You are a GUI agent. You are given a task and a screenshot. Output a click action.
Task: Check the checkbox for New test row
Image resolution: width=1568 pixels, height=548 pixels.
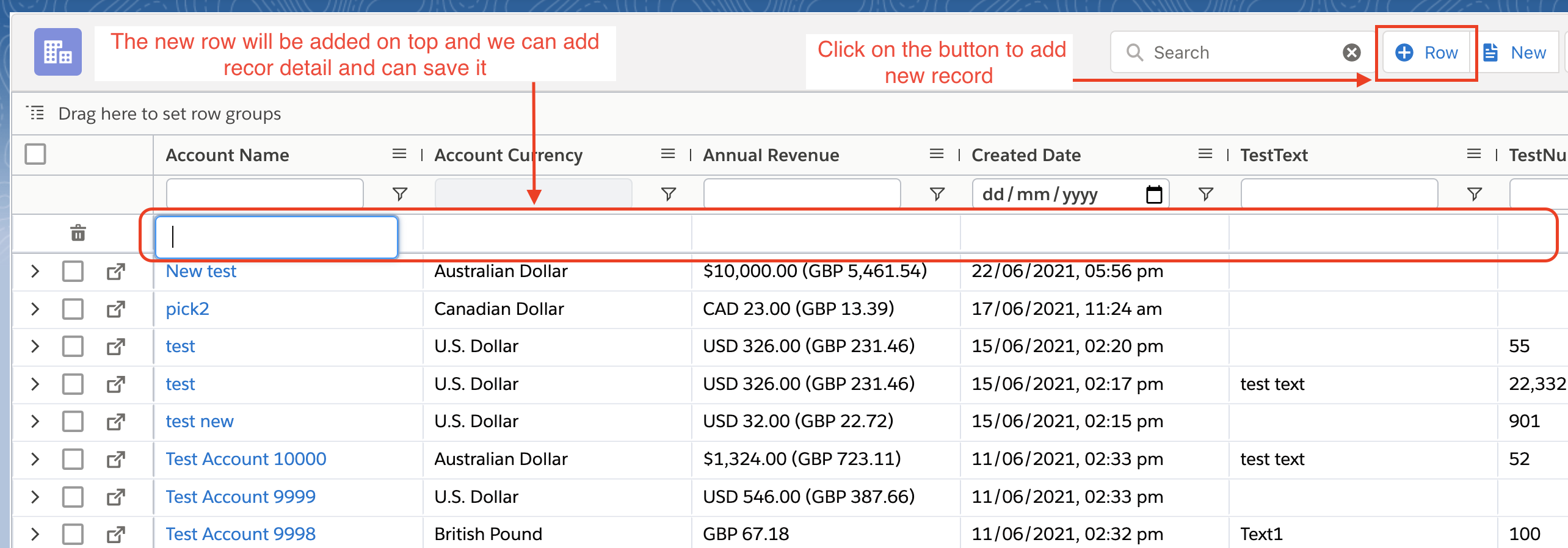[73, 271]
